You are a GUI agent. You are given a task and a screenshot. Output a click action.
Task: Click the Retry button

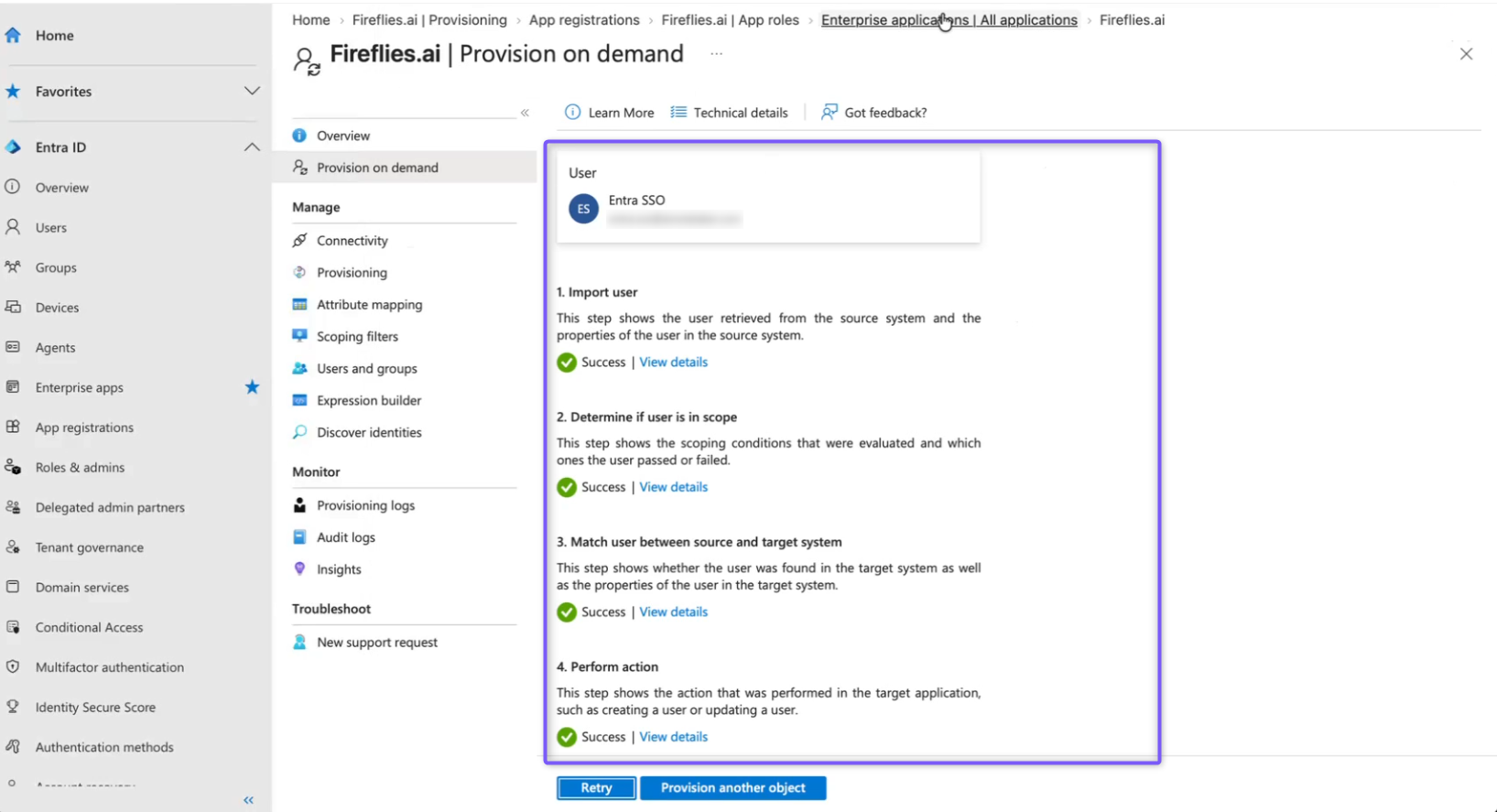596,787
